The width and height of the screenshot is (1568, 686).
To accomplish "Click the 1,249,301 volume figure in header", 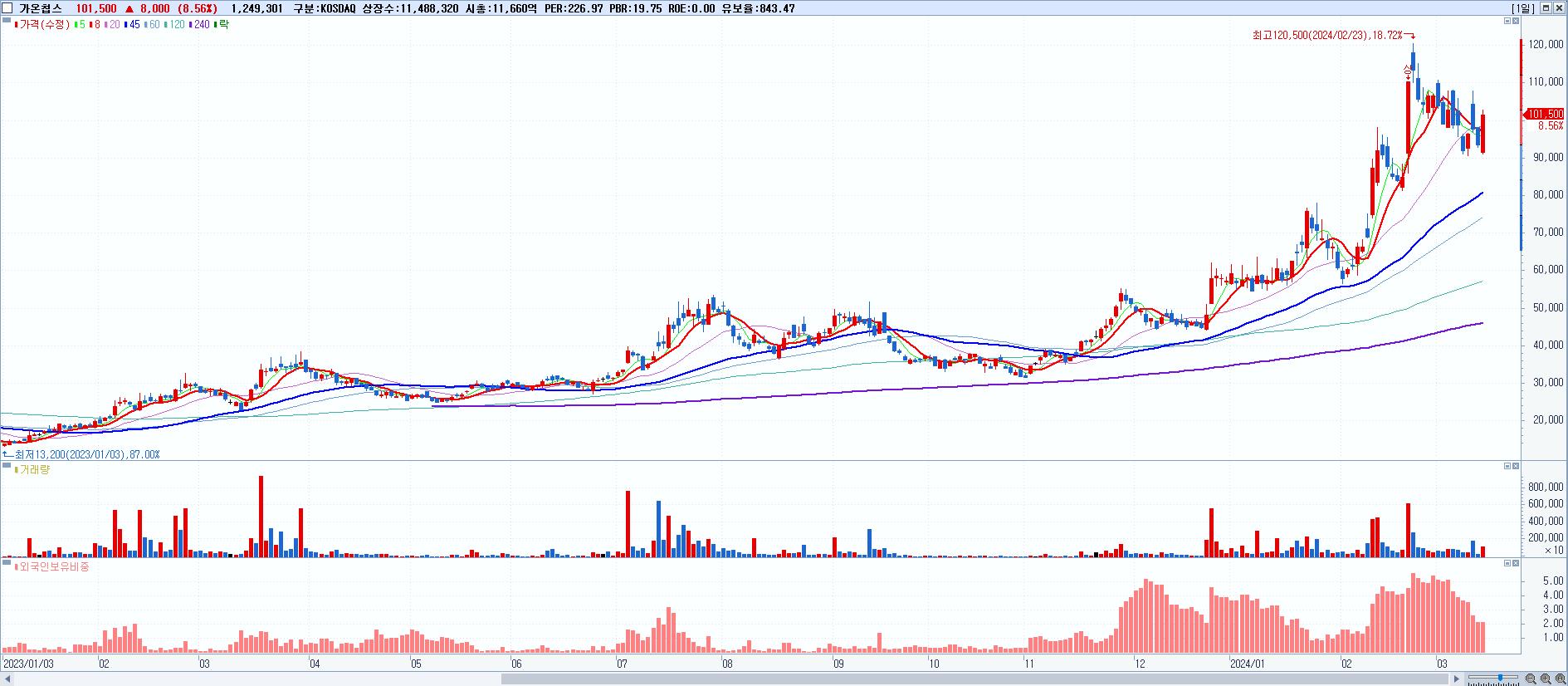I will pyautogui.click(x=256, y=8).
